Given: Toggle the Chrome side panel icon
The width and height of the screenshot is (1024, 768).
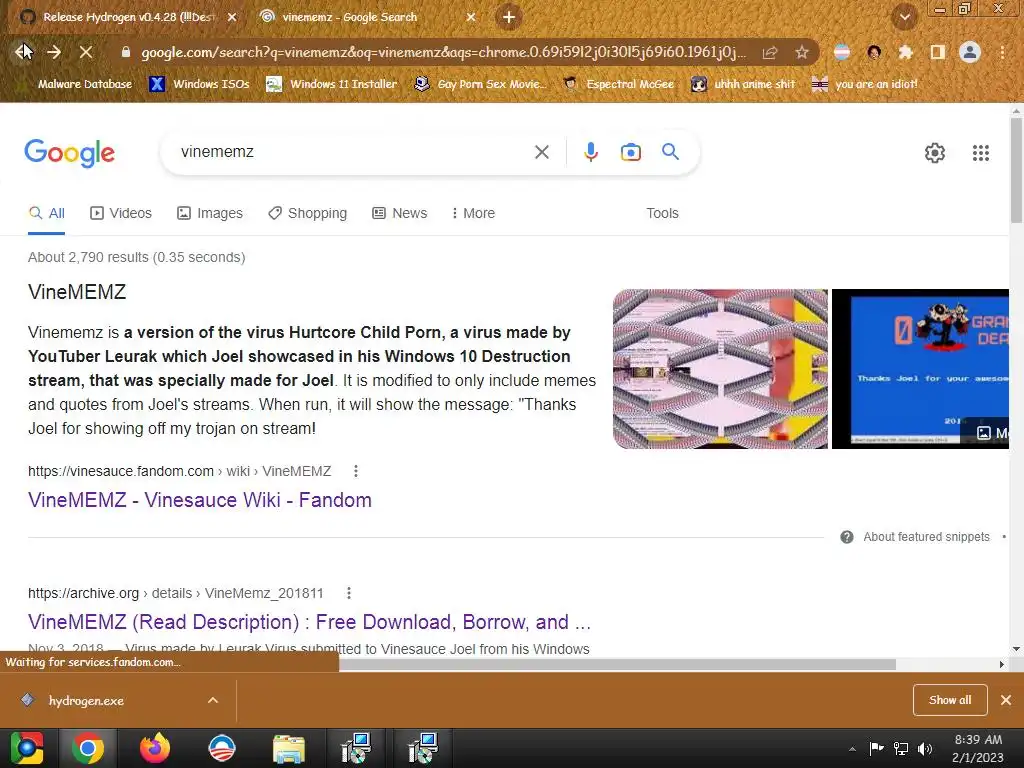Looking at the screenshot, I should (938, 52).
